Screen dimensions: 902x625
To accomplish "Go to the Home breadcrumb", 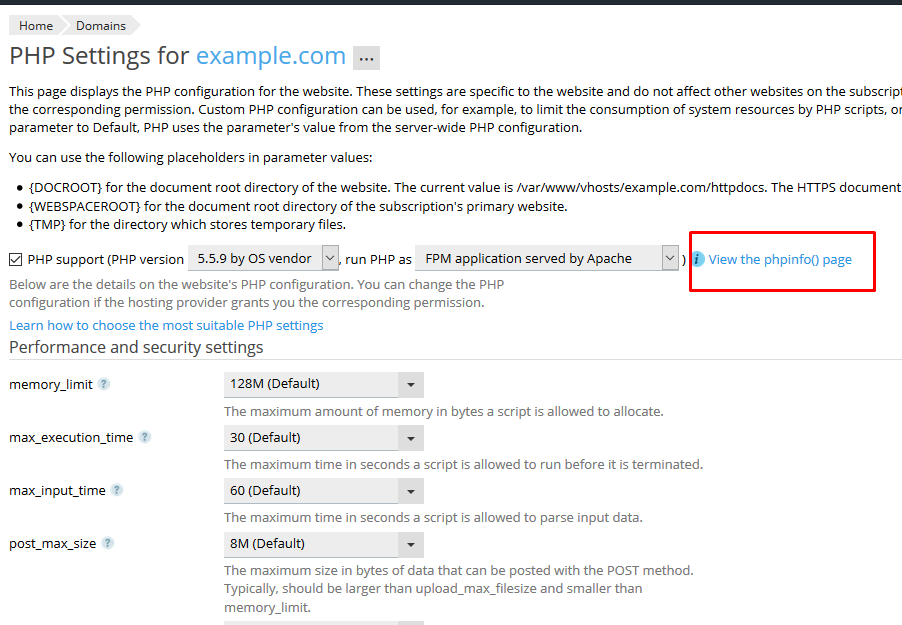I will point(36,25).
